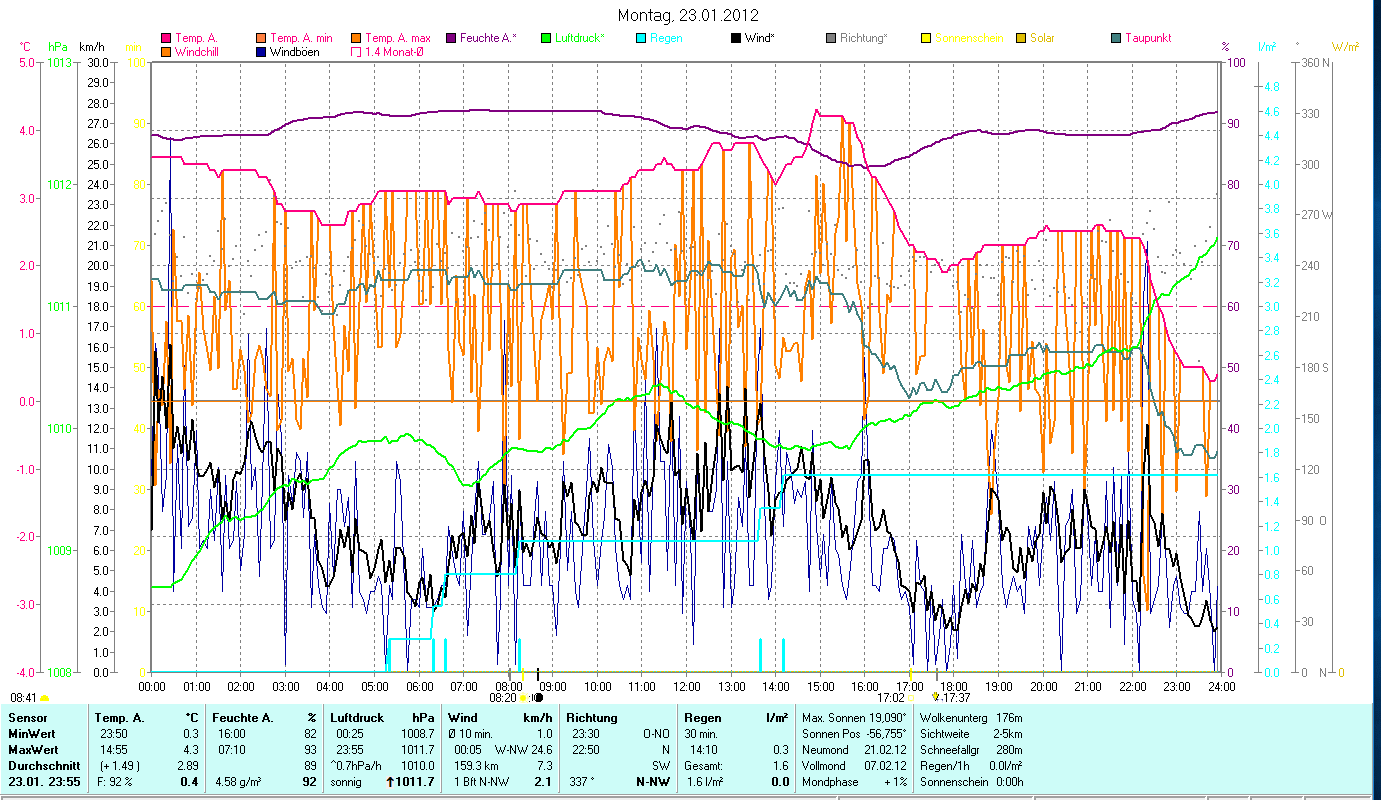
Task: Toggle the Regen series via cyan legend box
Action: click(641, 38)
